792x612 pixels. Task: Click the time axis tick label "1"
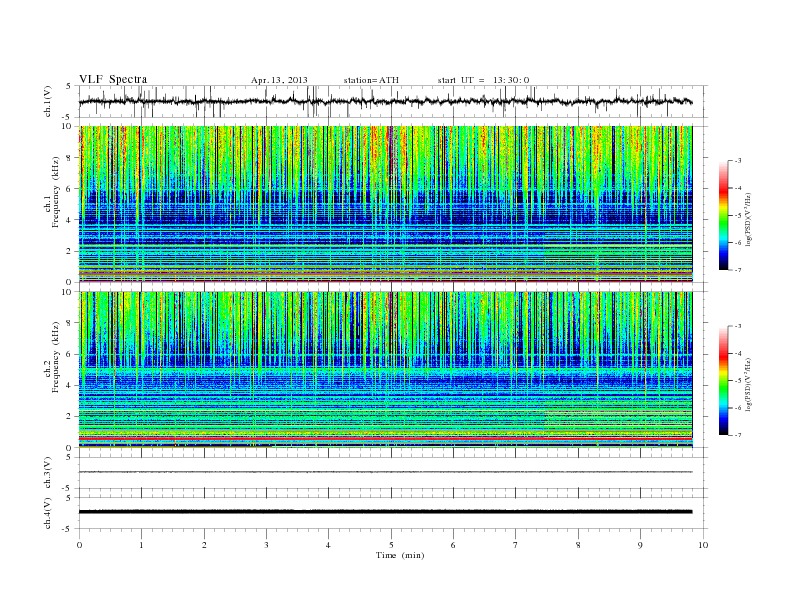tap(141, 545)
